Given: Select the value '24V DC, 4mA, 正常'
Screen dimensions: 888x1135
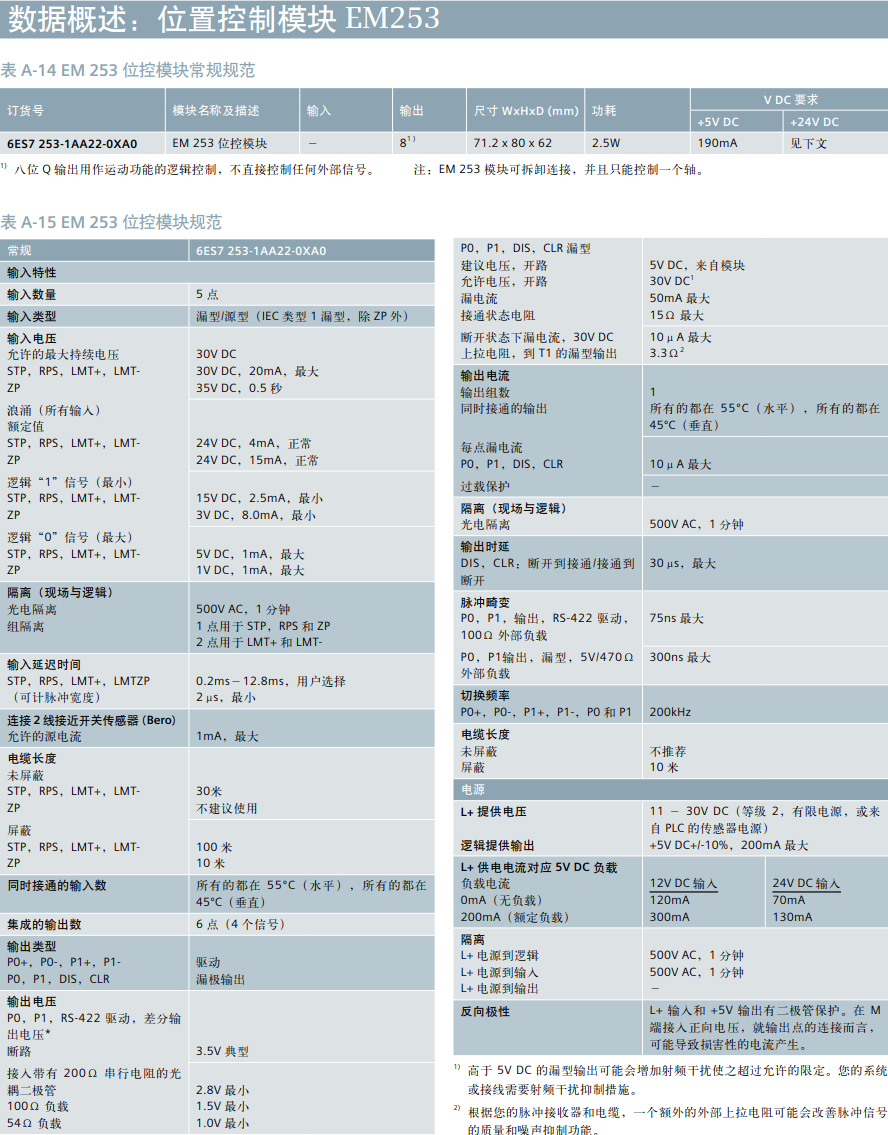Looking at the screenshot, I should coord(253,443).
